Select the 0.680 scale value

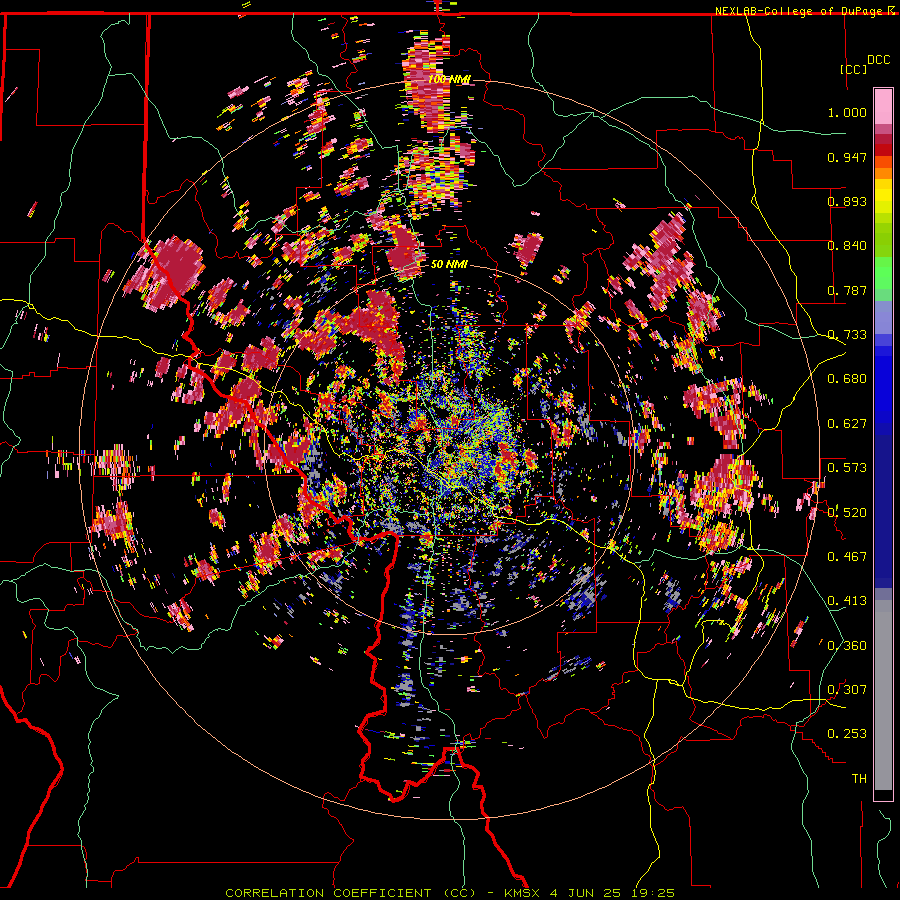pos(847,379)
